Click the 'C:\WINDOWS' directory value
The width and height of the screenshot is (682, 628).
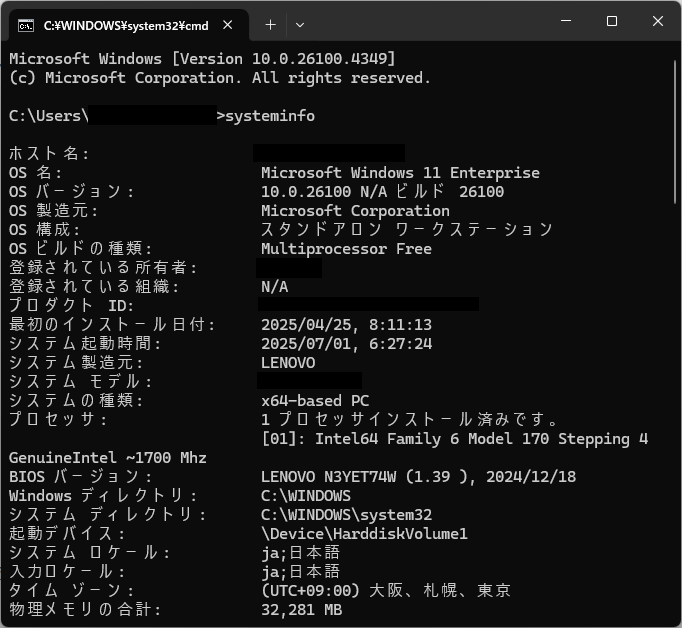point(306,496)
